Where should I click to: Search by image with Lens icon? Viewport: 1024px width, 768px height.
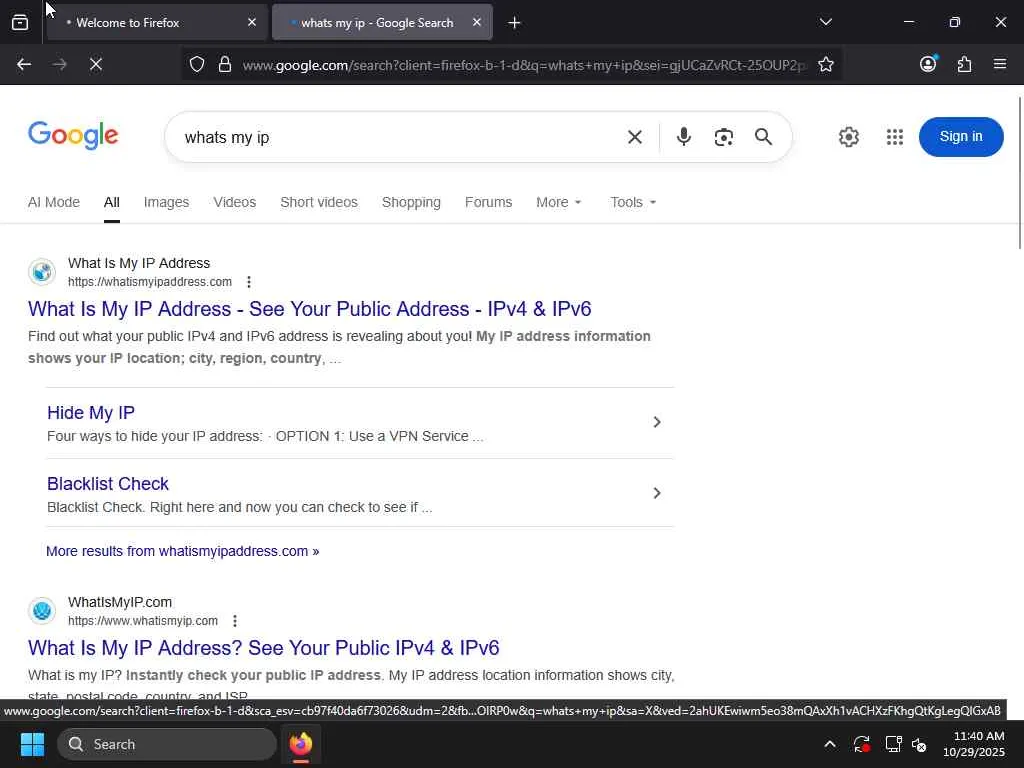[x=724, y=137]
